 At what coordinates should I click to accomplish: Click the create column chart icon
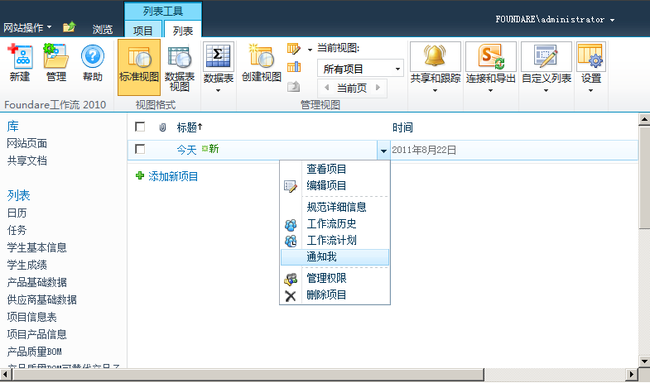(293, 67)
